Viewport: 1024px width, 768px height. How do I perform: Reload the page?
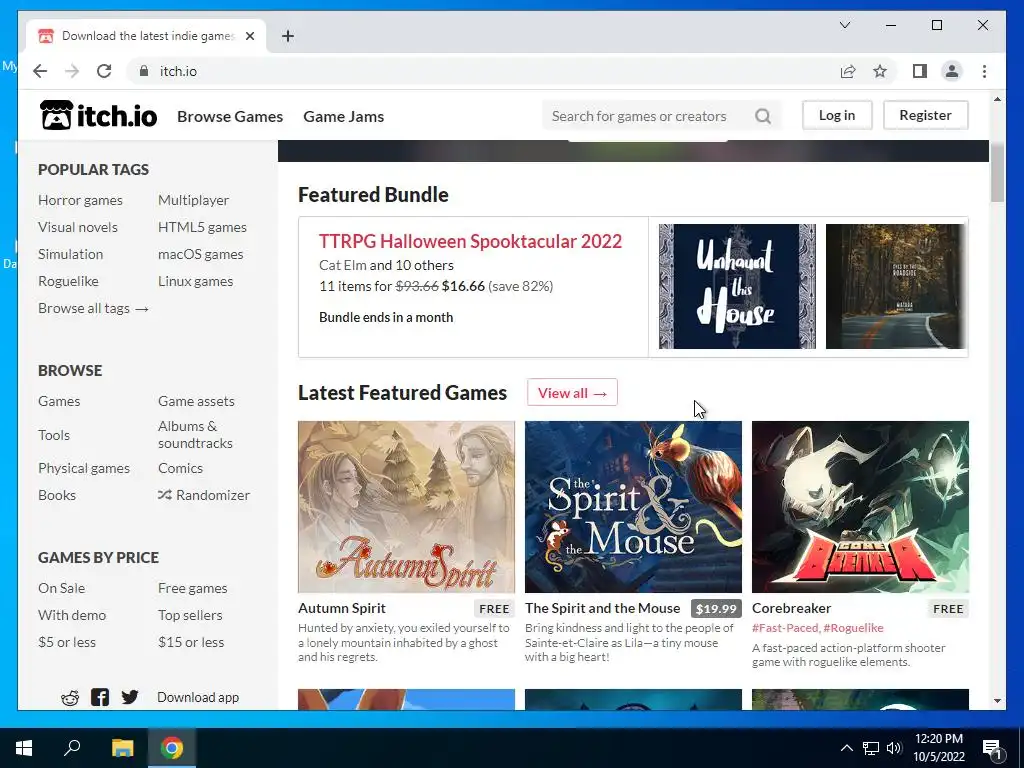104,71
